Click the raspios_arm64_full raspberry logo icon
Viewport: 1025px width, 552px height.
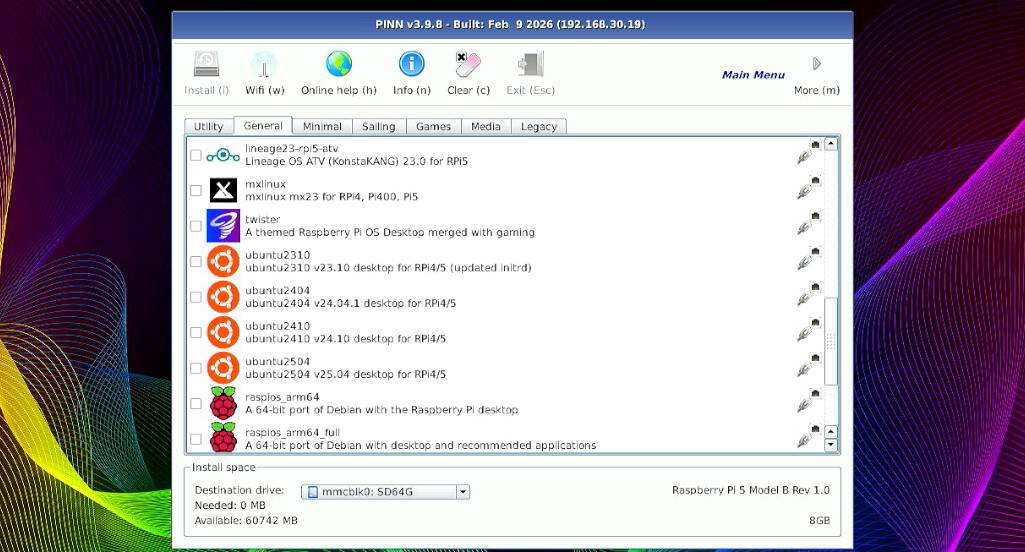223,438
